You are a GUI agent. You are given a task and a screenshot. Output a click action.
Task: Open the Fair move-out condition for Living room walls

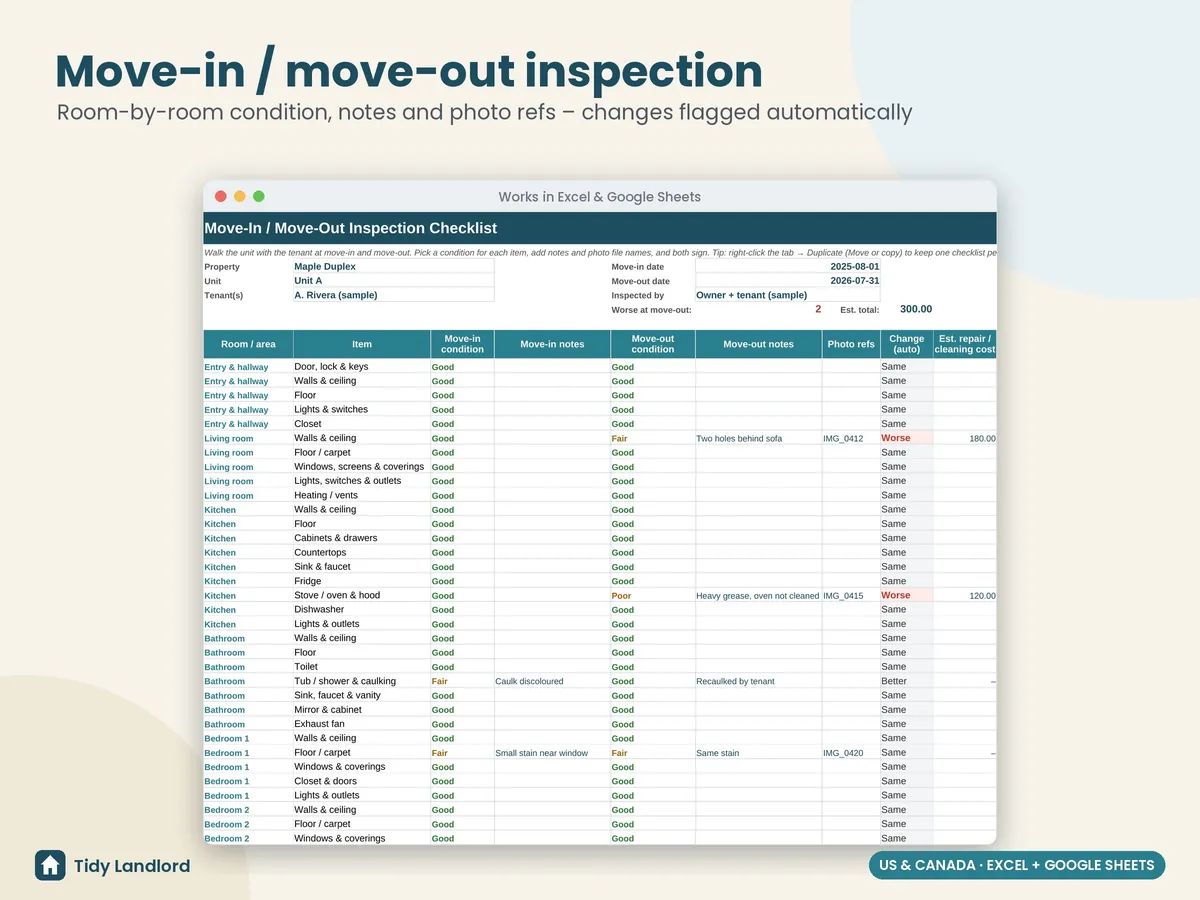coord(653,438)
